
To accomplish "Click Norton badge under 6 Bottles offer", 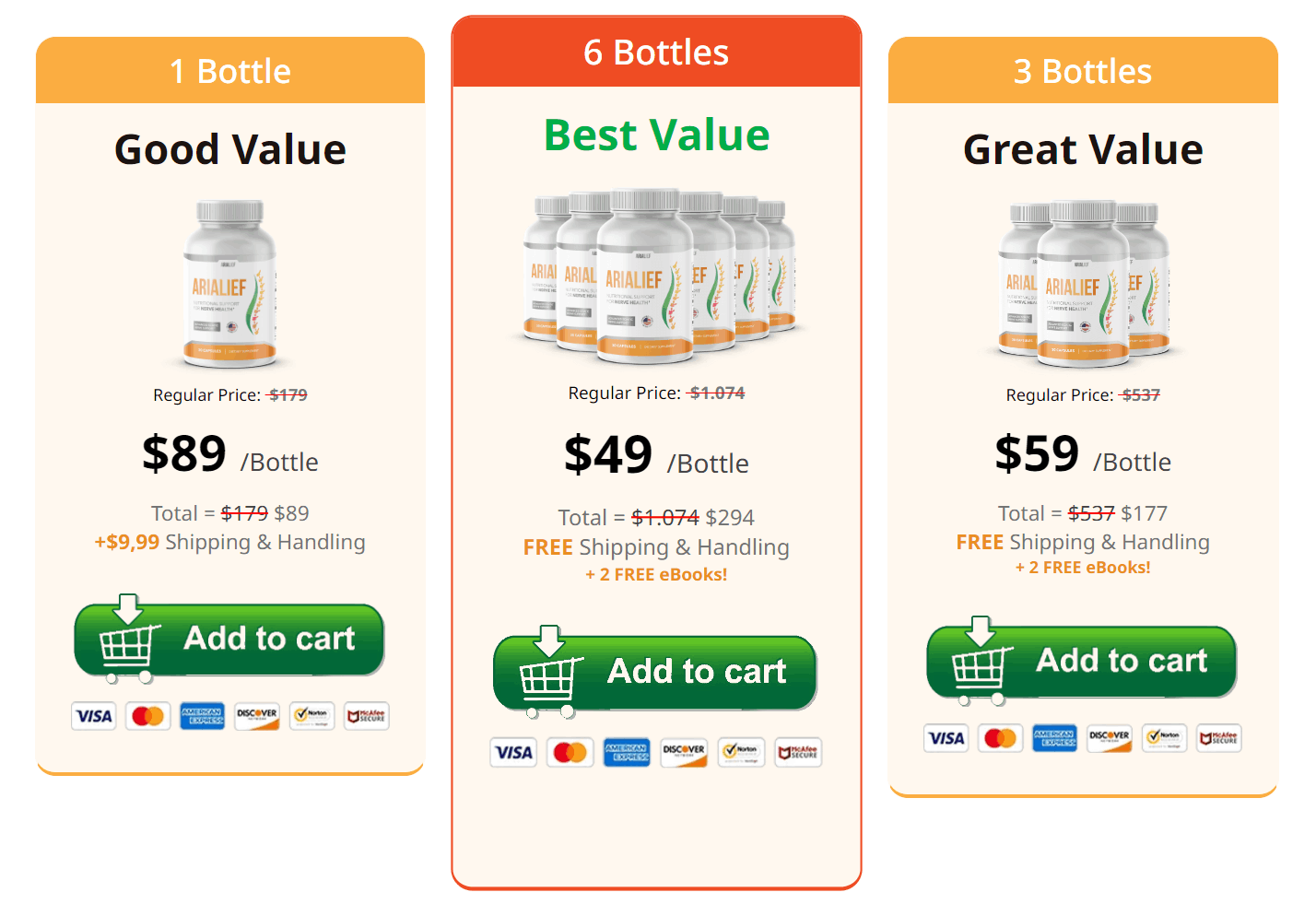I will [742, 753].
